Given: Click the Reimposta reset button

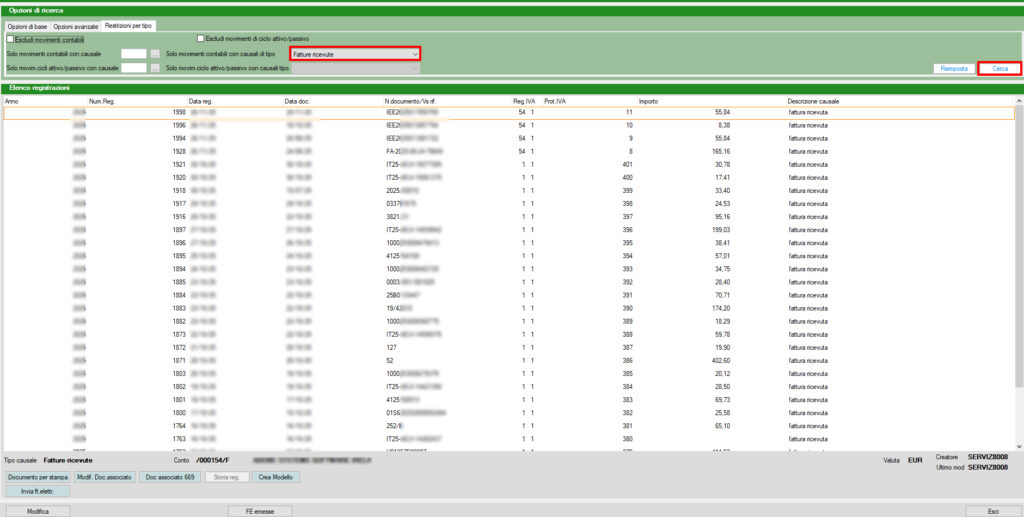Looking at the screenshot, I should point(952,68).
